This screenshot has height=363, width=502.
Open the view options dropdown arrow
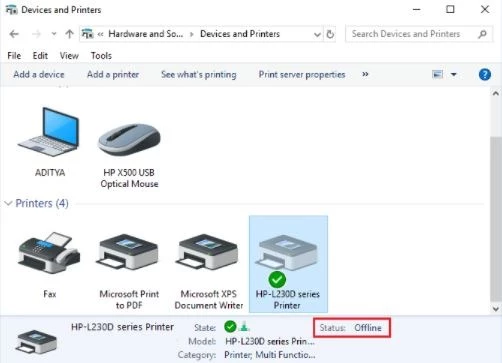[x=454, y=74]
